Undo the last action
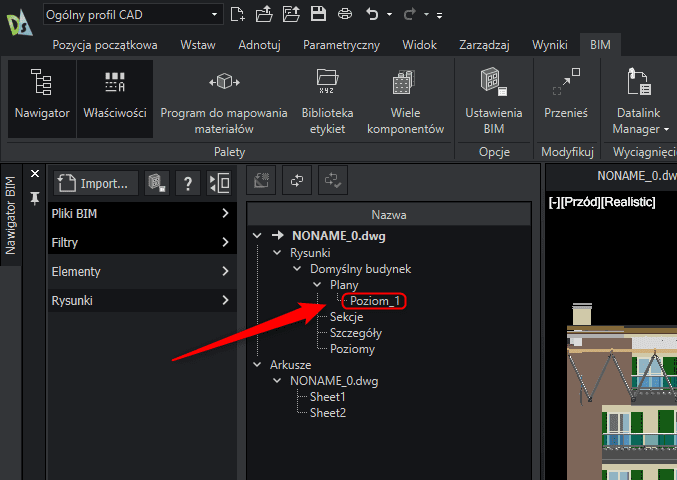 pos(372,14)
